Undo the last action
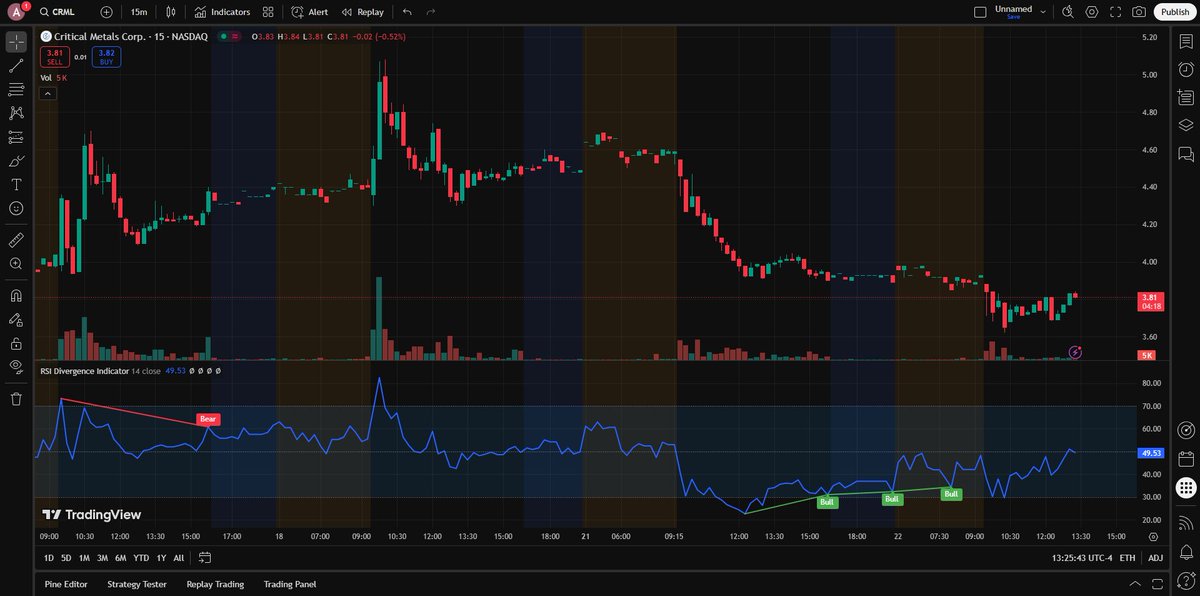Viewport: 1200px width, 596px height. pos(406,12)
